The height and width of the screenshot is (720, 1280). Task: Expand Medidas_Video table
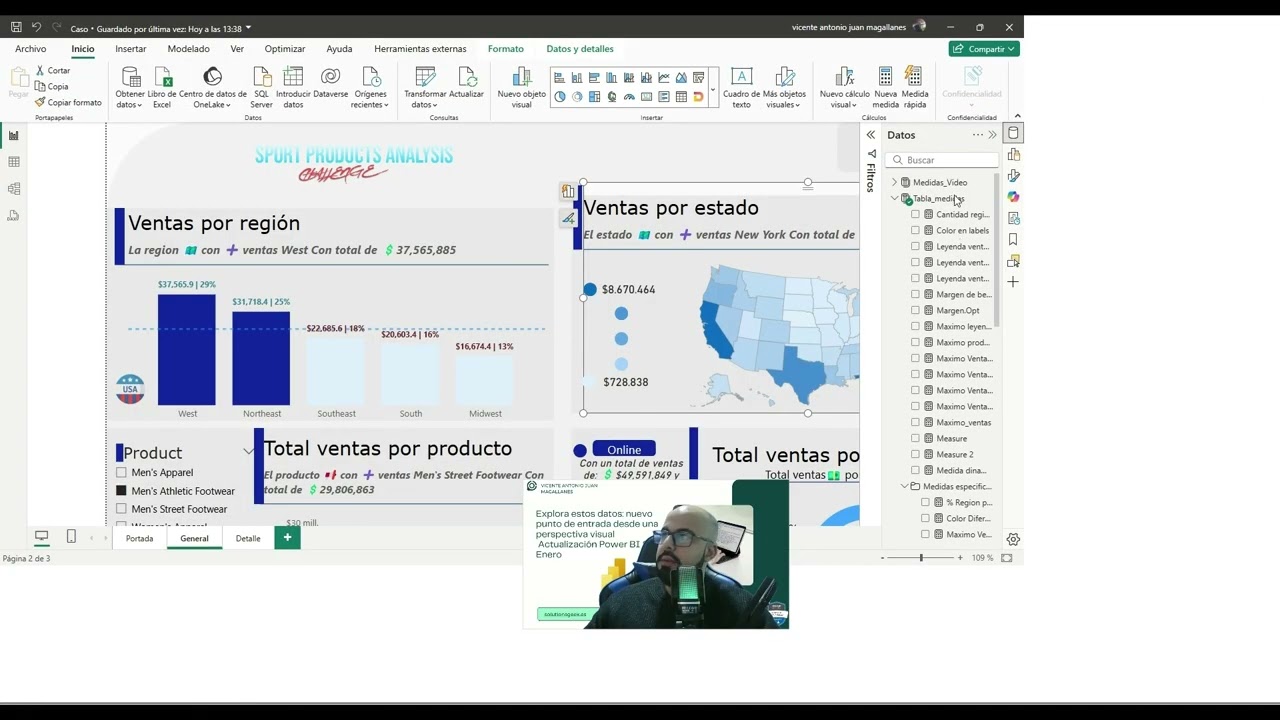tap(895, 183)
